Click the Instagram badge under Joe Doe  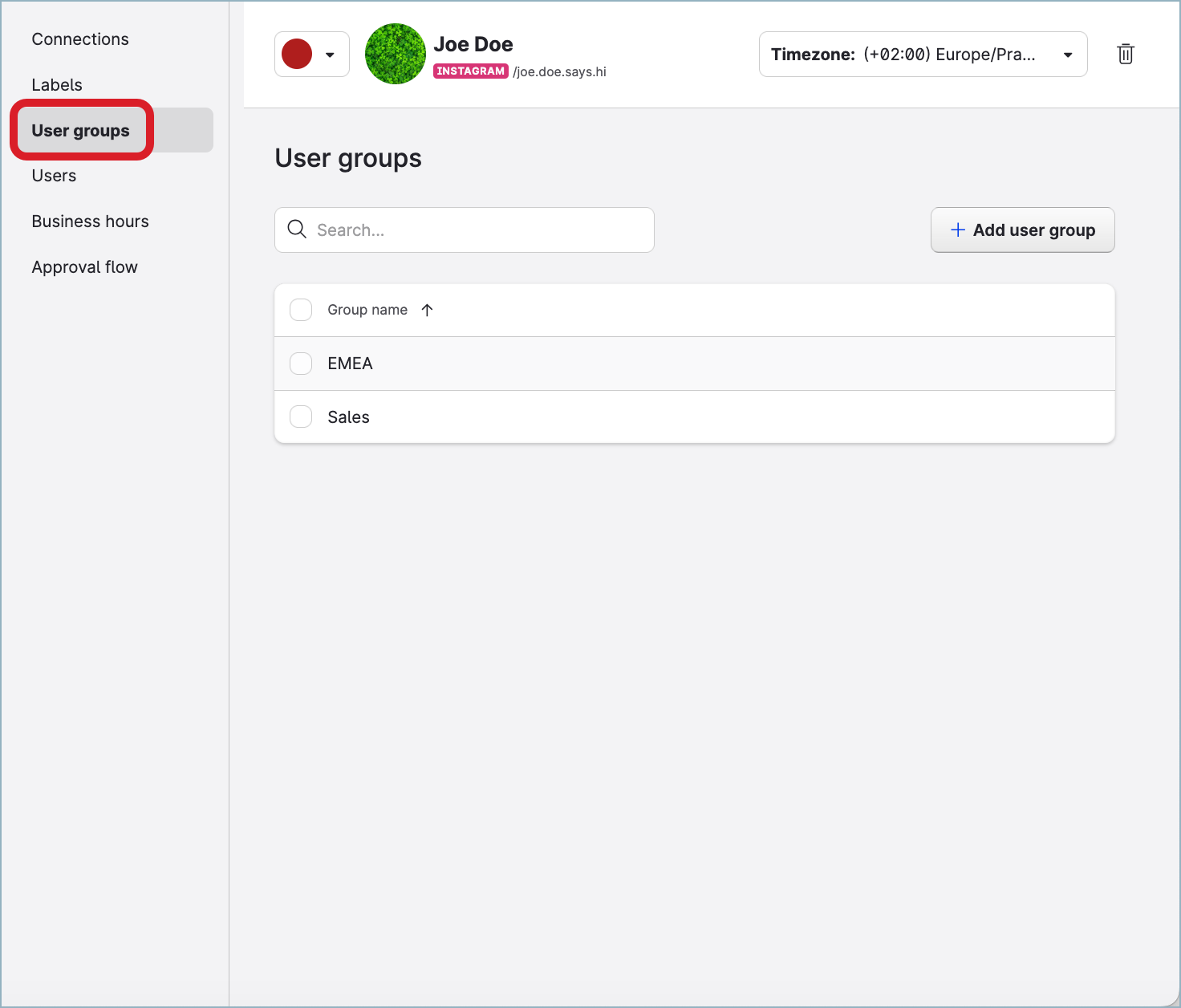coord(470,71)
